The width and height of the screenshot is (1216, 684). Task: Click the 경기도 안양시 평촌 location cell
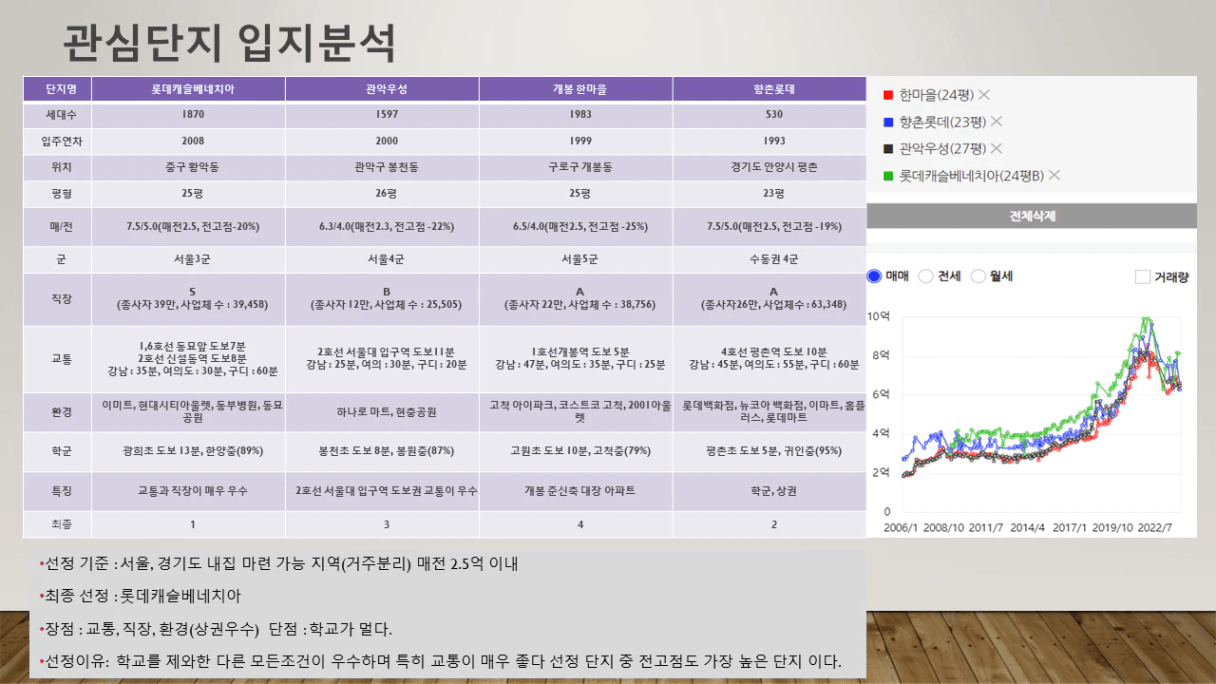pos(771,167)
